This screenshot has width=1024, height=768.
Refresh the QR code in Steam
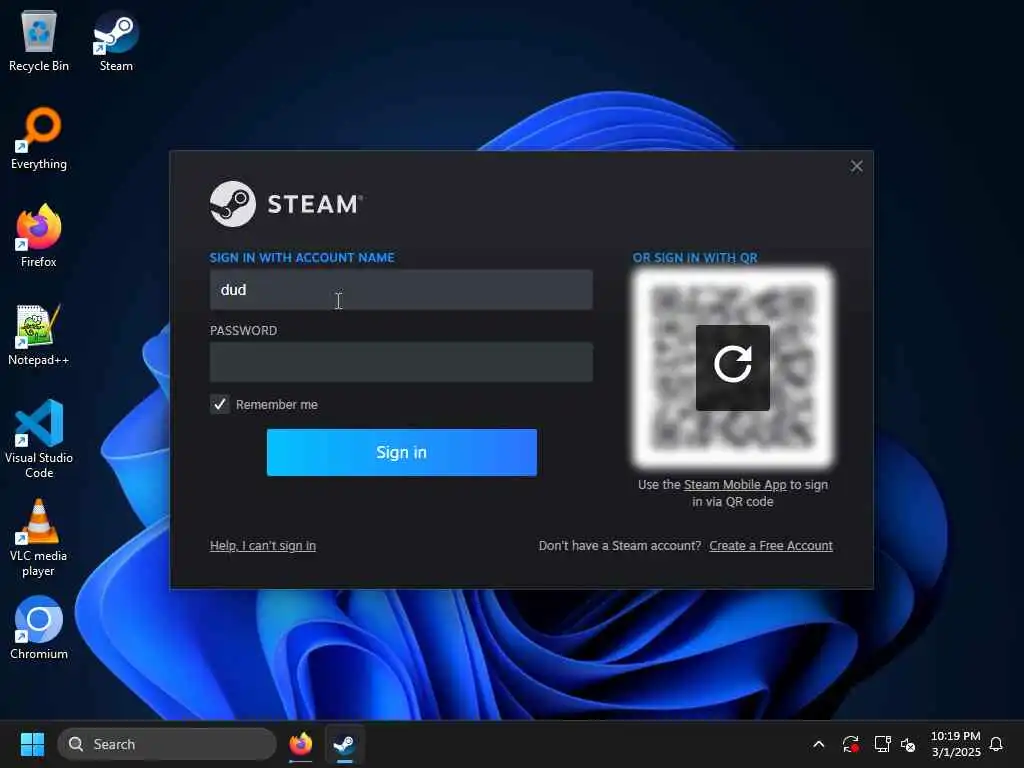[x=732, y=368]
